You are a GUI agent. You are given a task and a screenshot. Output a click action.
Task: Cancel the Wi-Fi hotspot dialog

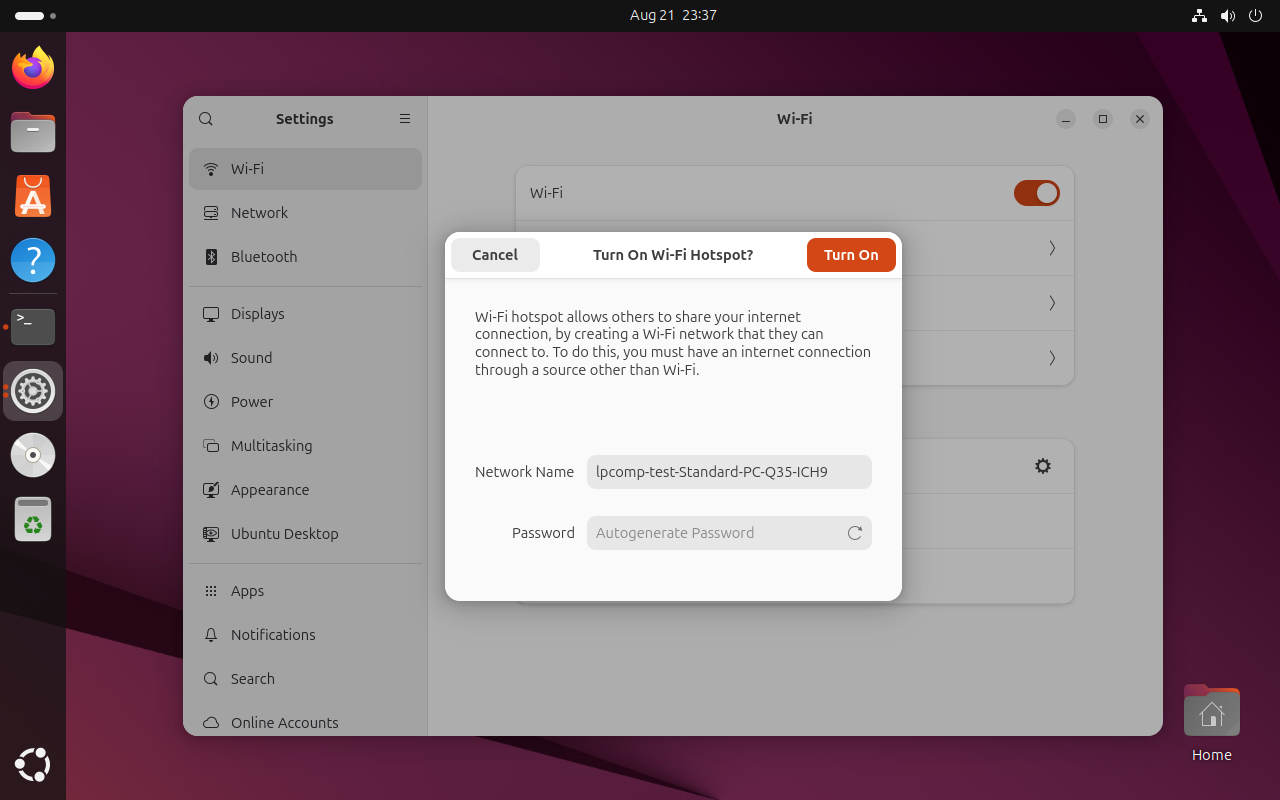495,255
